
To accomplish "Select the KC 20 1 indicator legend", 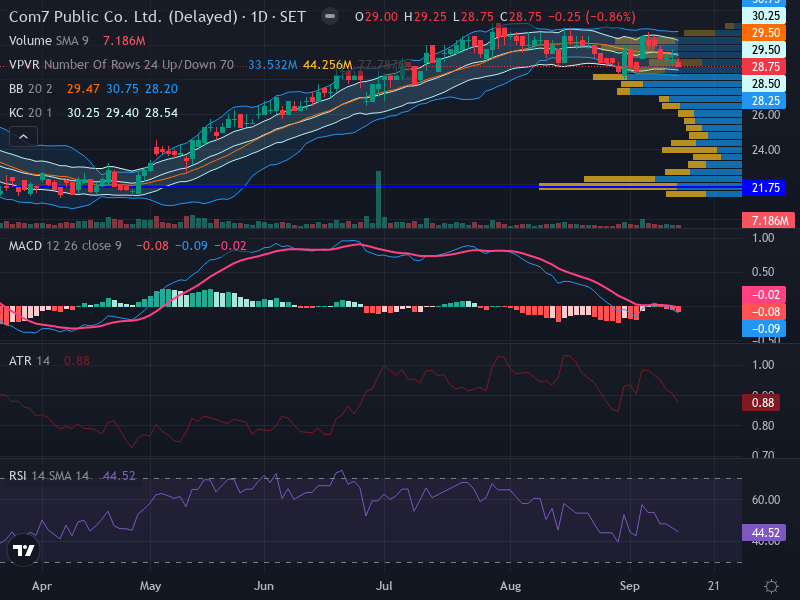I will [31, 113].
